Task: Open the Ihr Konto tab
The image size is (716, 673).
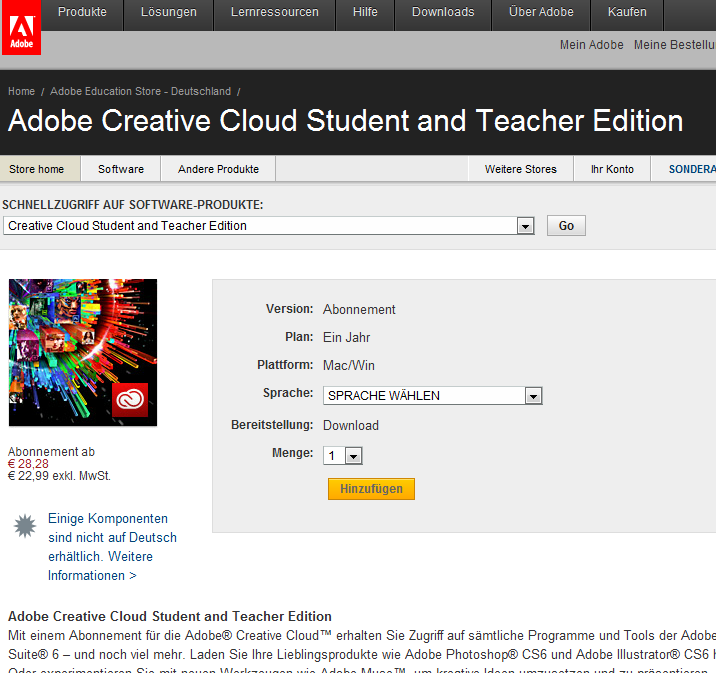Action: pyautogui.click(x=612, y=169)
